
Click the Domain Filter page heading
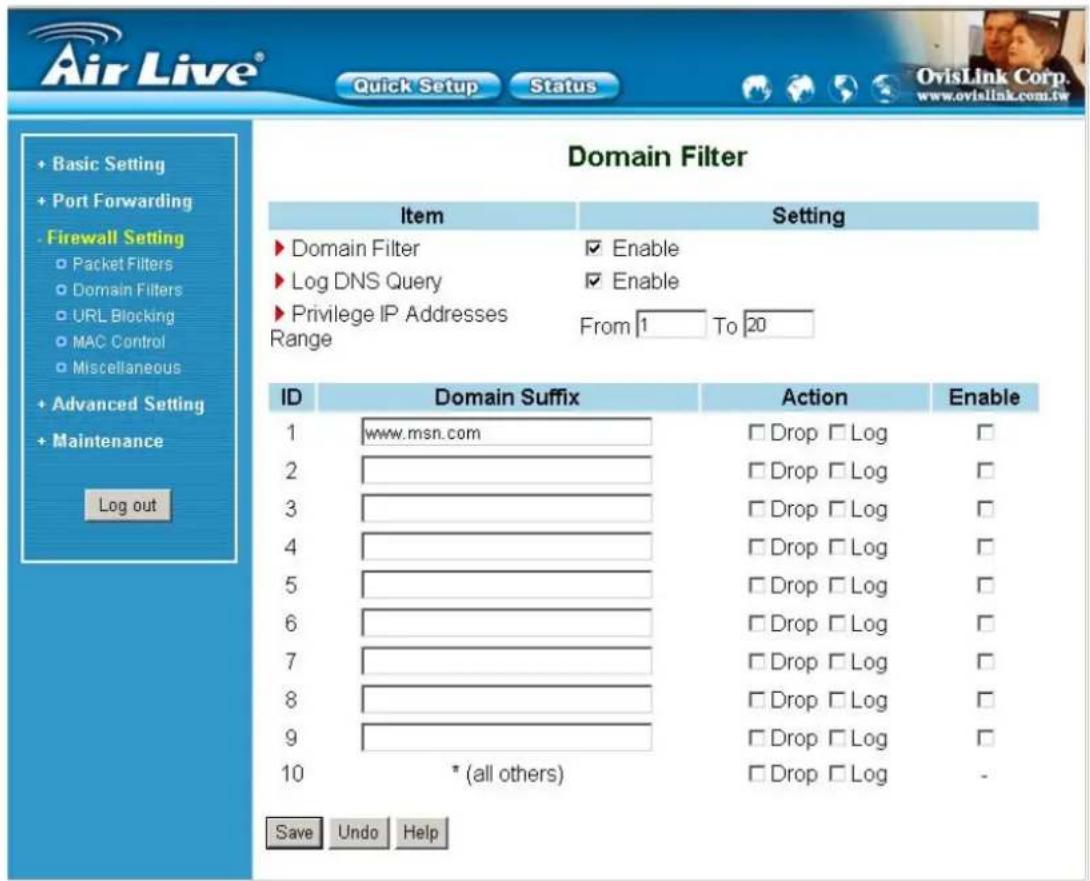657,156
